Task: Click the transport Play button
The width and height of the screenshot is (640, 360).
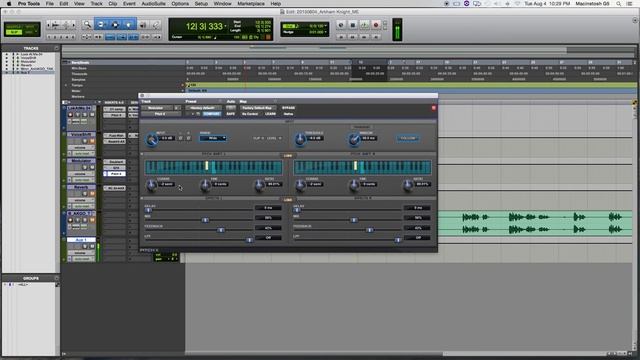Action: click(x=364, y=25)
